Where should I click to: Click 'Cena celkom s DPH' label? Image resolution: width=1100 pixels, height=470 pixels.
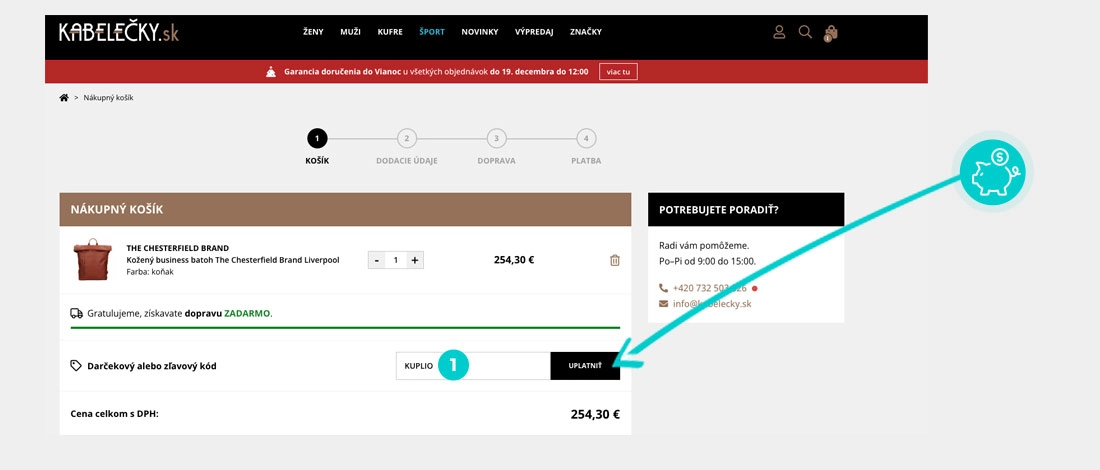(x=114, y=414)
